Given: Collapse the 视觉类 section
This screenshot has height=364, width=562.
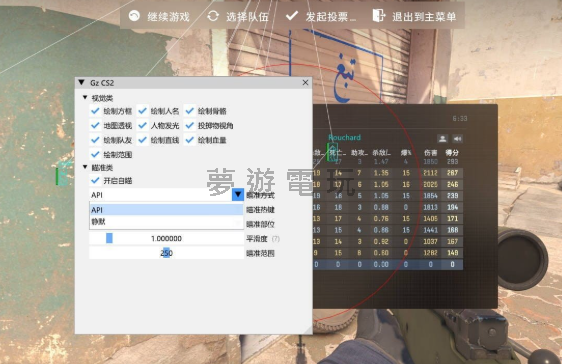Looking at the screenshot, I should (x=85, y=97).
